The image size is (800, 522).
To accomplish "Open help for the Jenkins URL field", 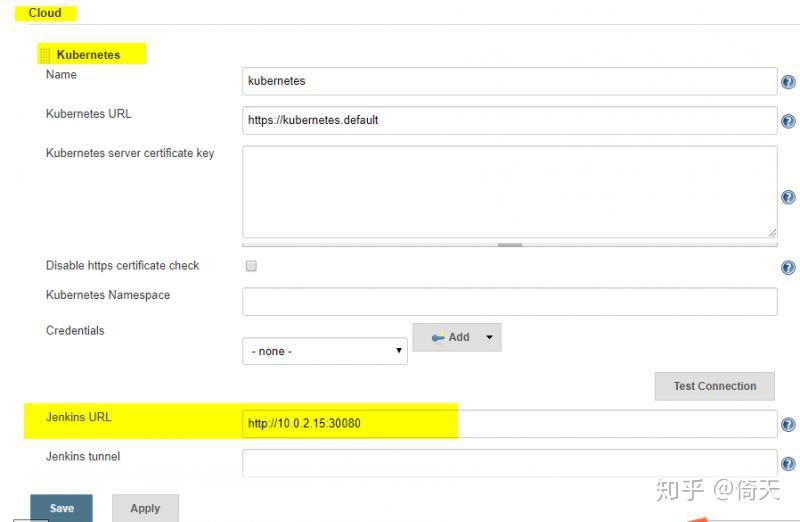I will coord(788,425).
